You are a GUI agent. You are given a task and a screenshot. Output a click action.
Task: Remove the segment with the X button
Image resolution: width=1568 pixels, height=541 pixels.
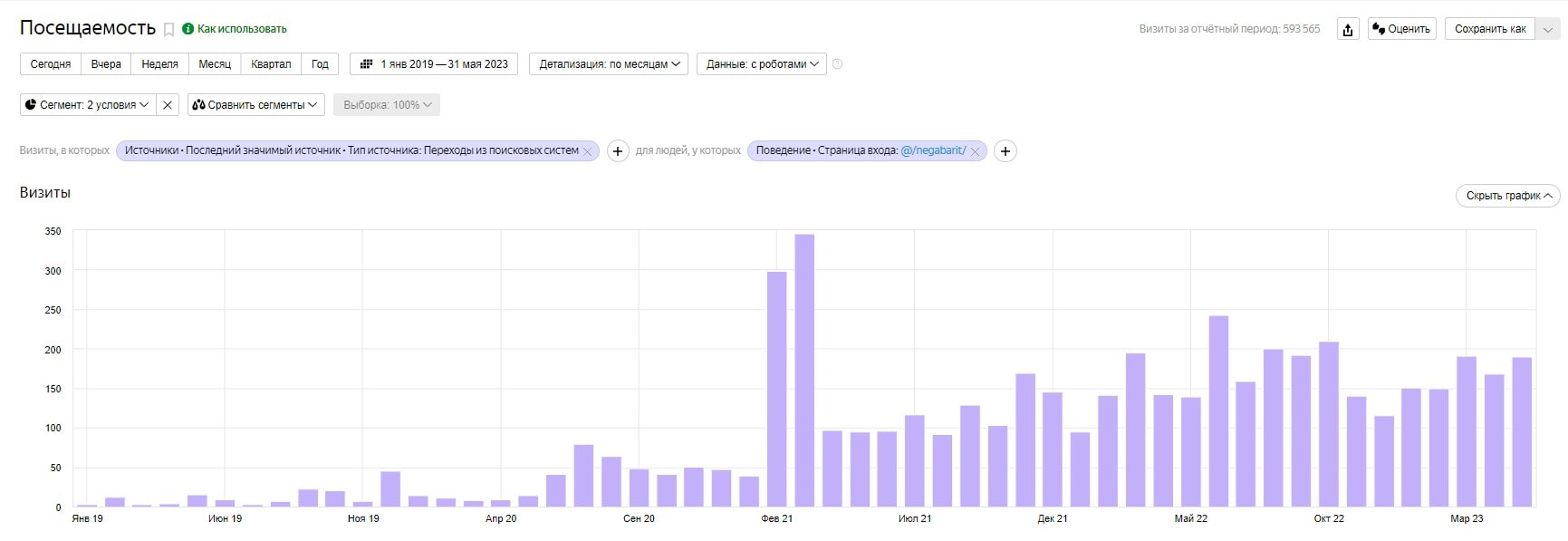coord(168,105)
